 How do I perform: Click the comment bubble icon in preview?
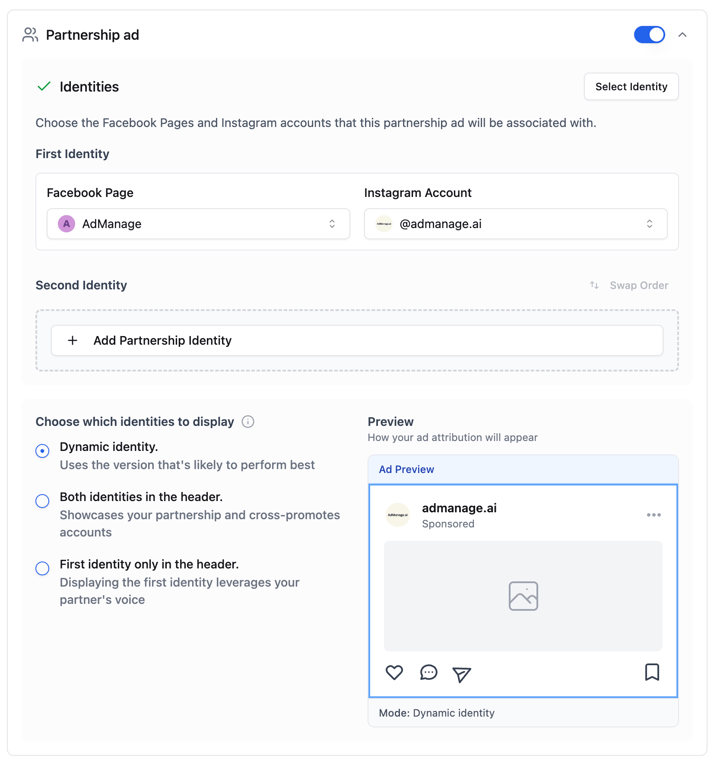[x=429, y=672]
